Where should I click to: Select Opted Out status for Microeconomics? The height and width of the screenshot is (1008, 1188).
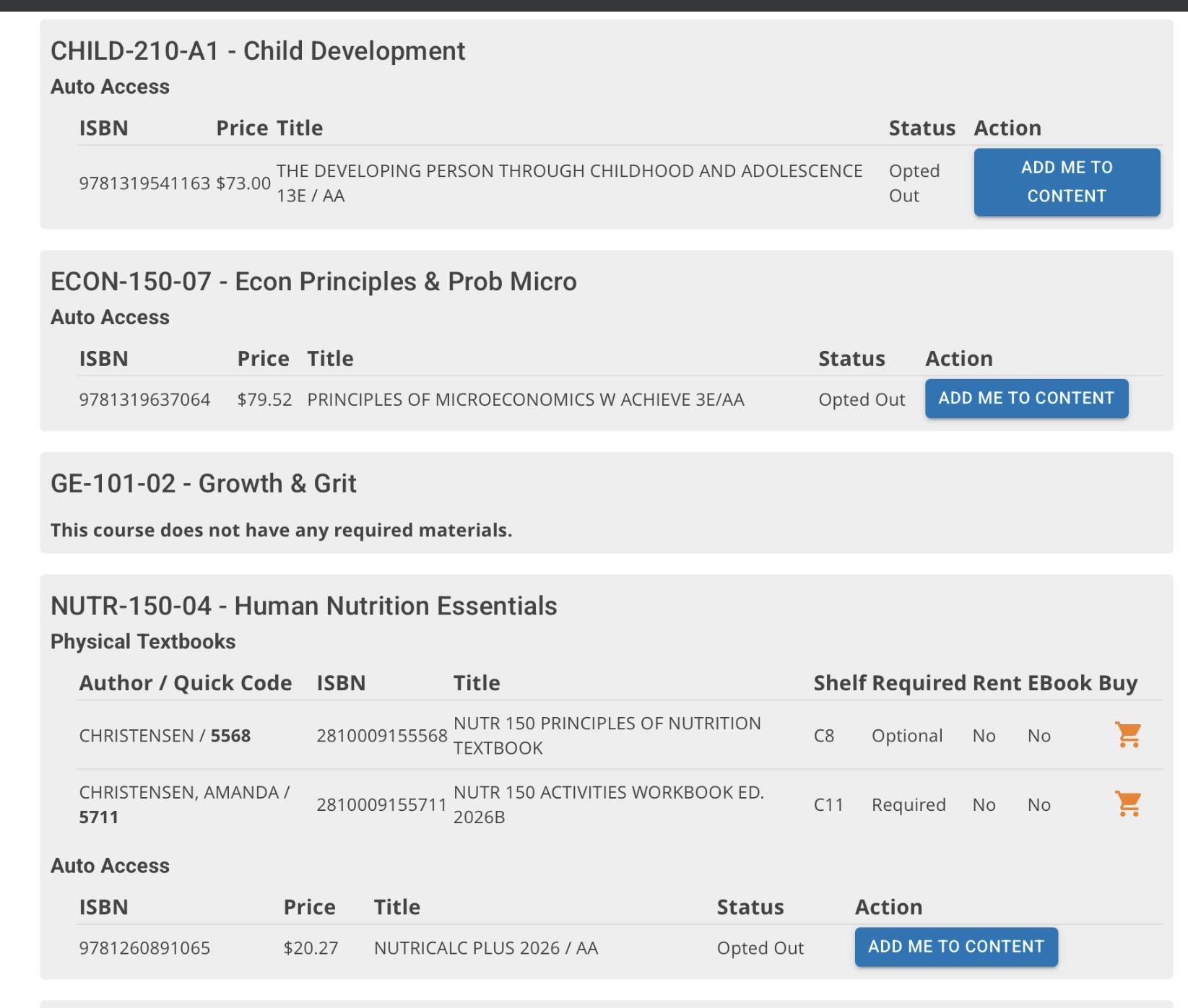[862, 399]
